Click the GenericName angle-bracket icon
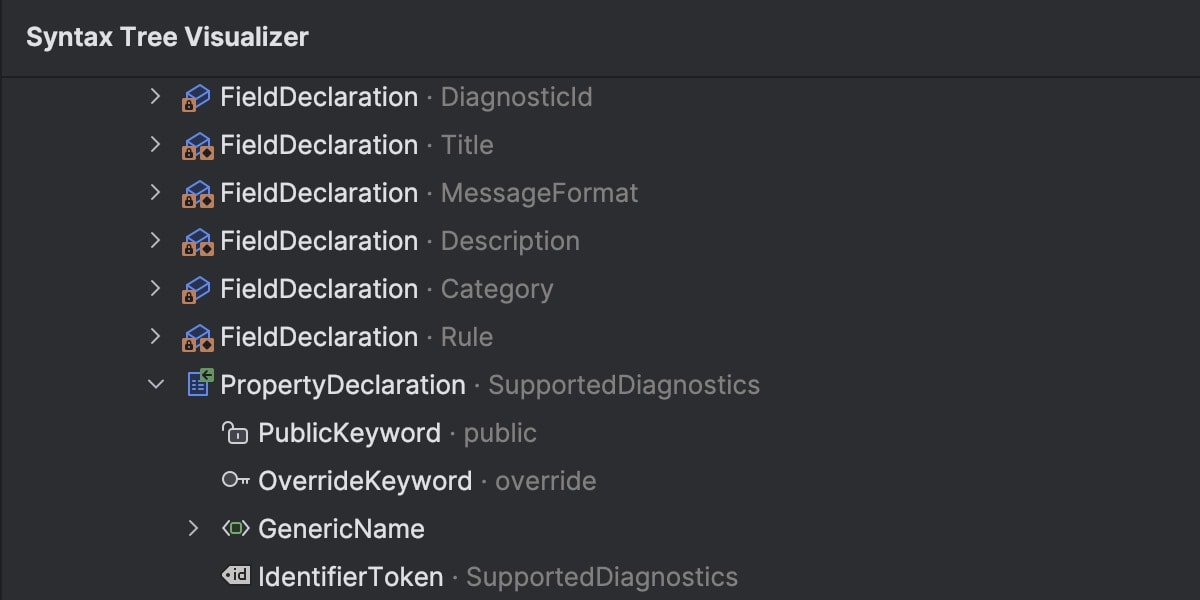1200x600 pixels. pos(235,529)
